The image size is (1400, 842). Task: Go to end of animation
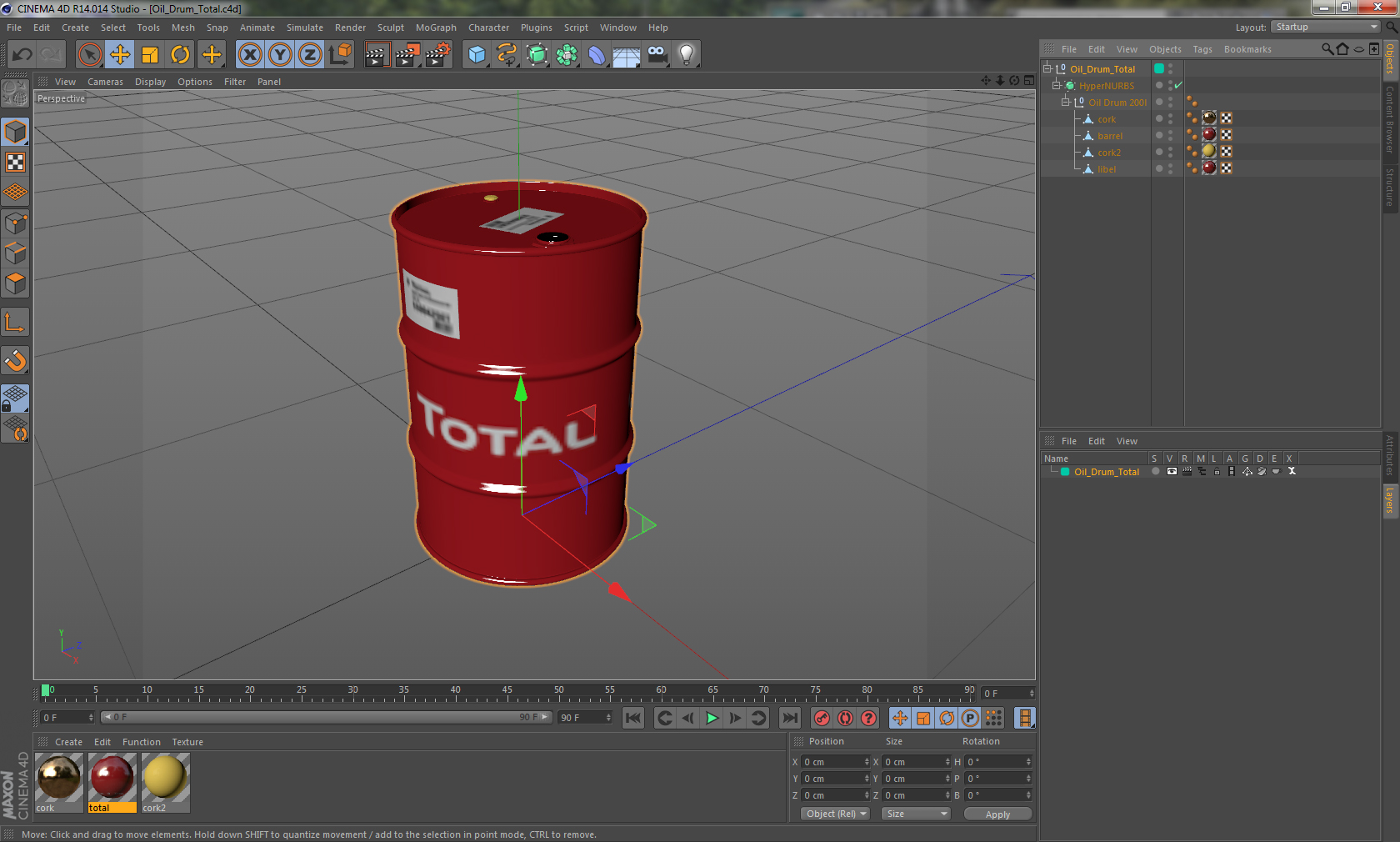click(x=789, y=718)
